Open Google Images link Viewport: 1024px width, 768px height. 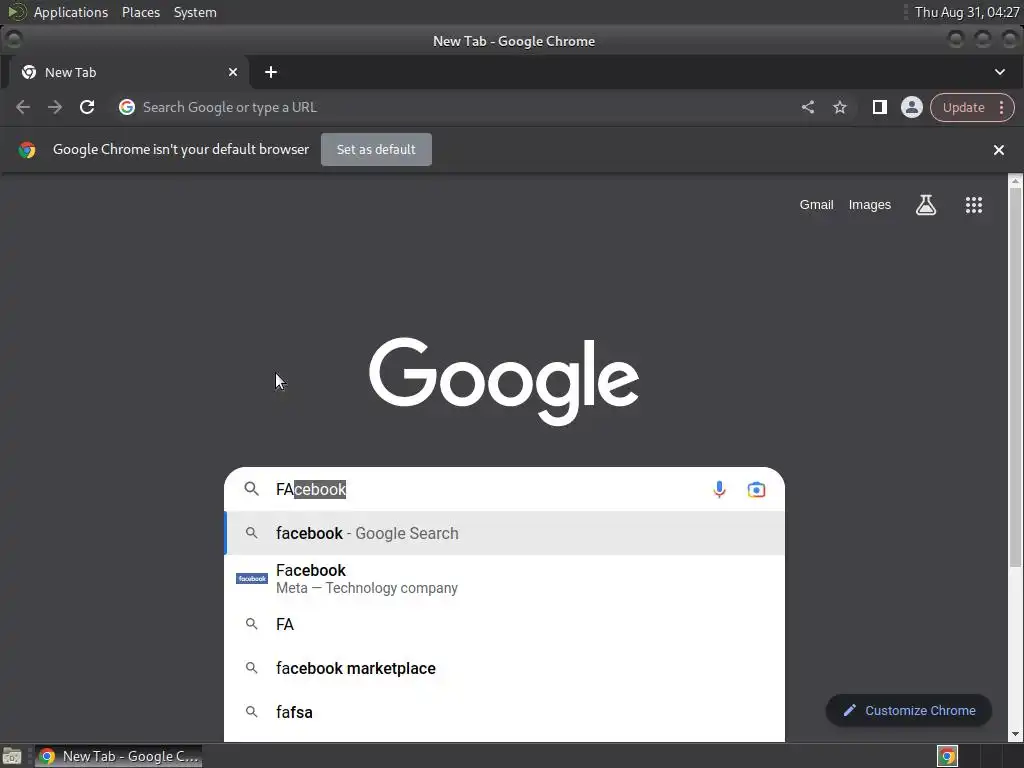869,205
